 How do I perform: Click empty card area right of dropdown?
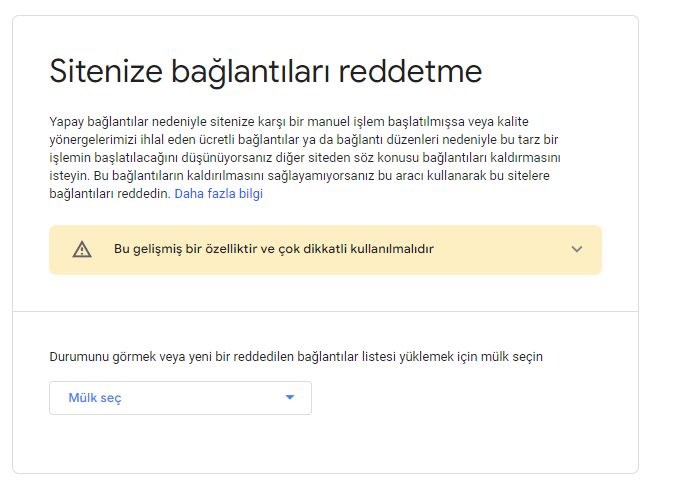pos(470,398)
